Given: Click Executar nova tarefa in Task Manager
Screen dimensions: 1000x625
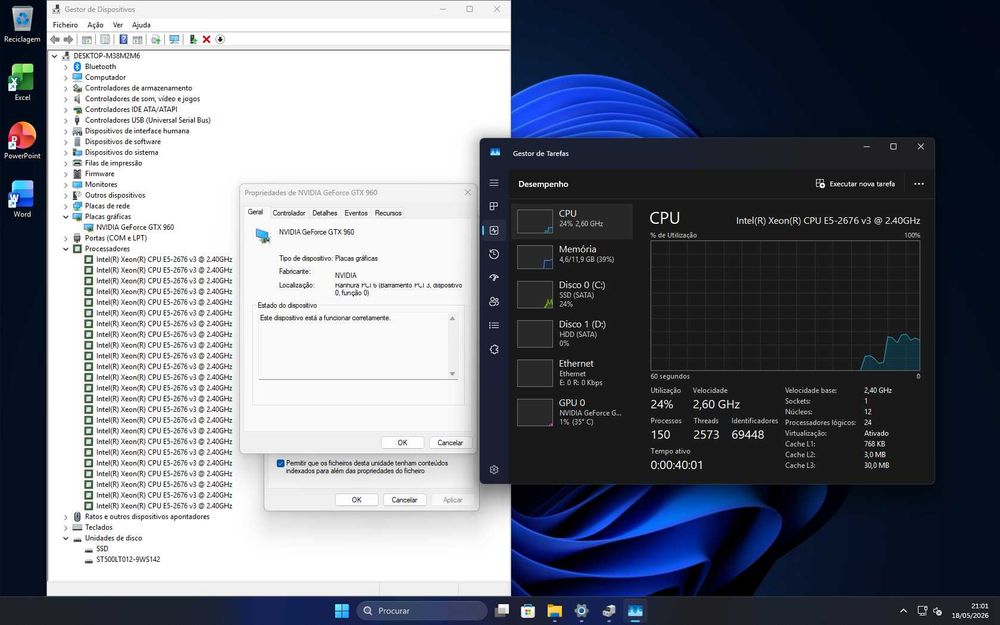Looking at the screenshot, I should coord(855,184).
